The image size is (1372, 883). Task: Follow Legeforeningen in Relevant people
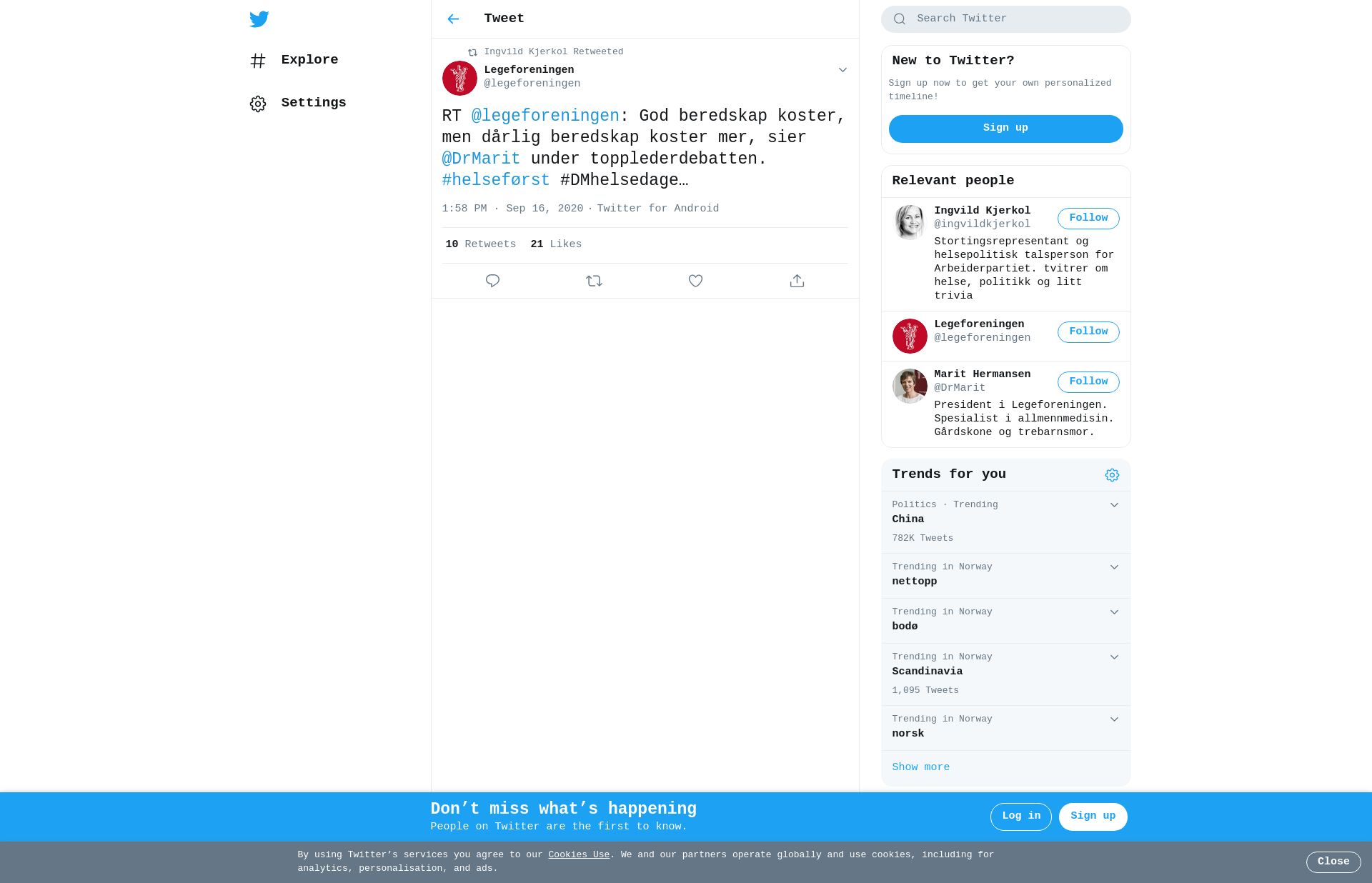[x=1088, y=332]
